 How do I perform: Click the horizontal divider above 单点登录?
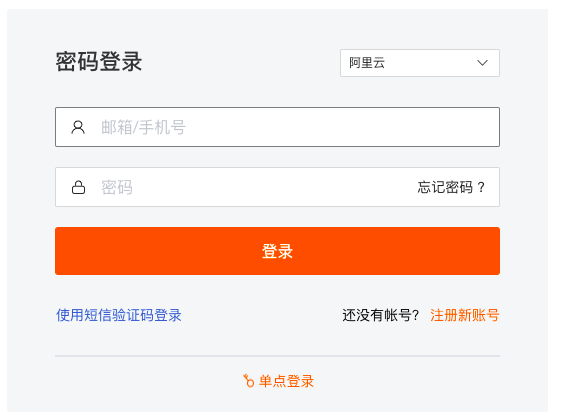click(277, 356)
